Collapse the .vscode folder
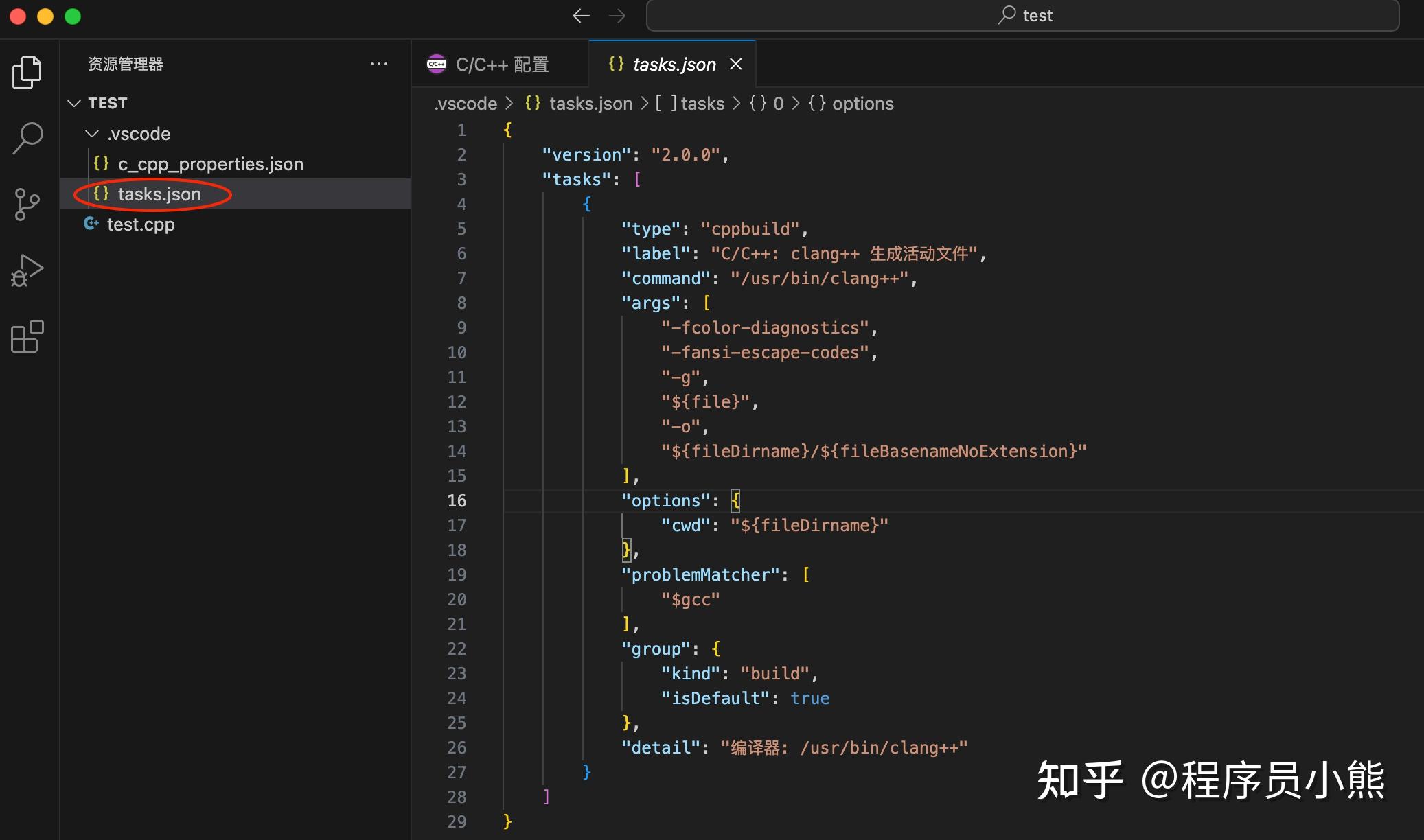This screenshot has width=1424, height=840. pyautogui.click(x=92, y=134)
